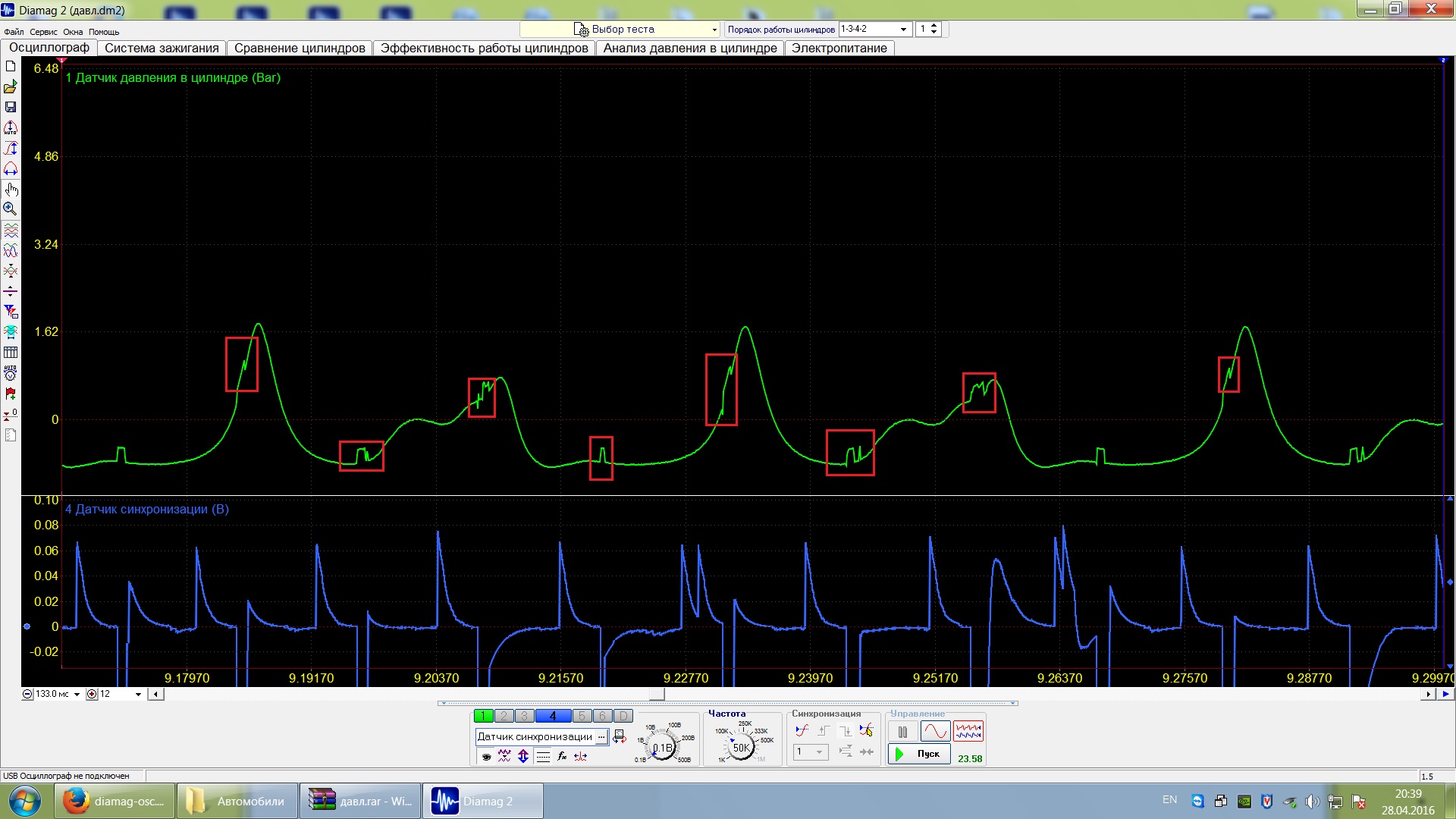
Task: Create a new oscillogram file
Action: pos(11,66)
